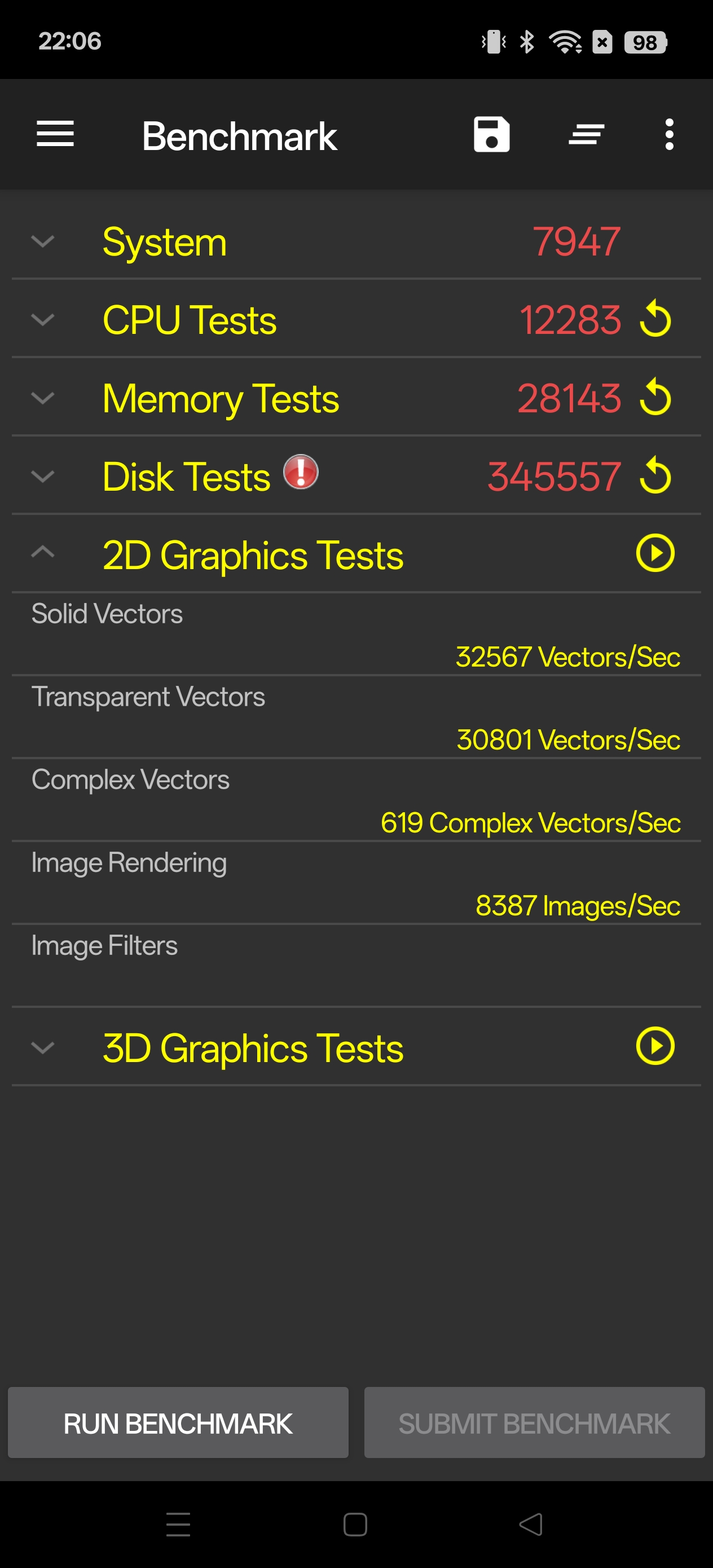This screenshot has width=713, height=1568.
Task: Start the 2D Graphics Tests play button
Action: coord(655,553)
